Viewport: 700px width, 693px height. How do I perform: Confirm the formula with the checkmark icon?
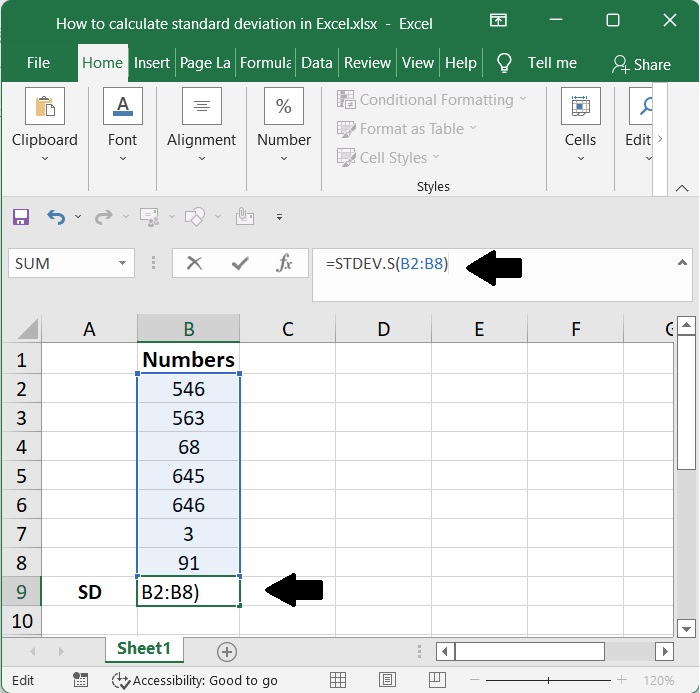(240, 263)
